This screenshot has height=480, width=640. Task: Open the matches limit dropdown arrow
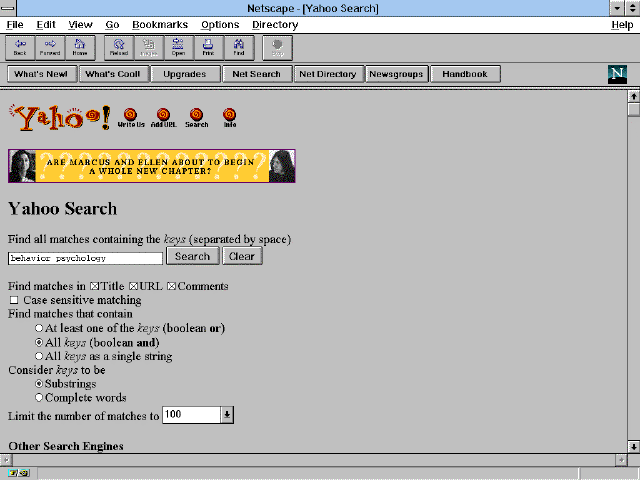(227, 415)
